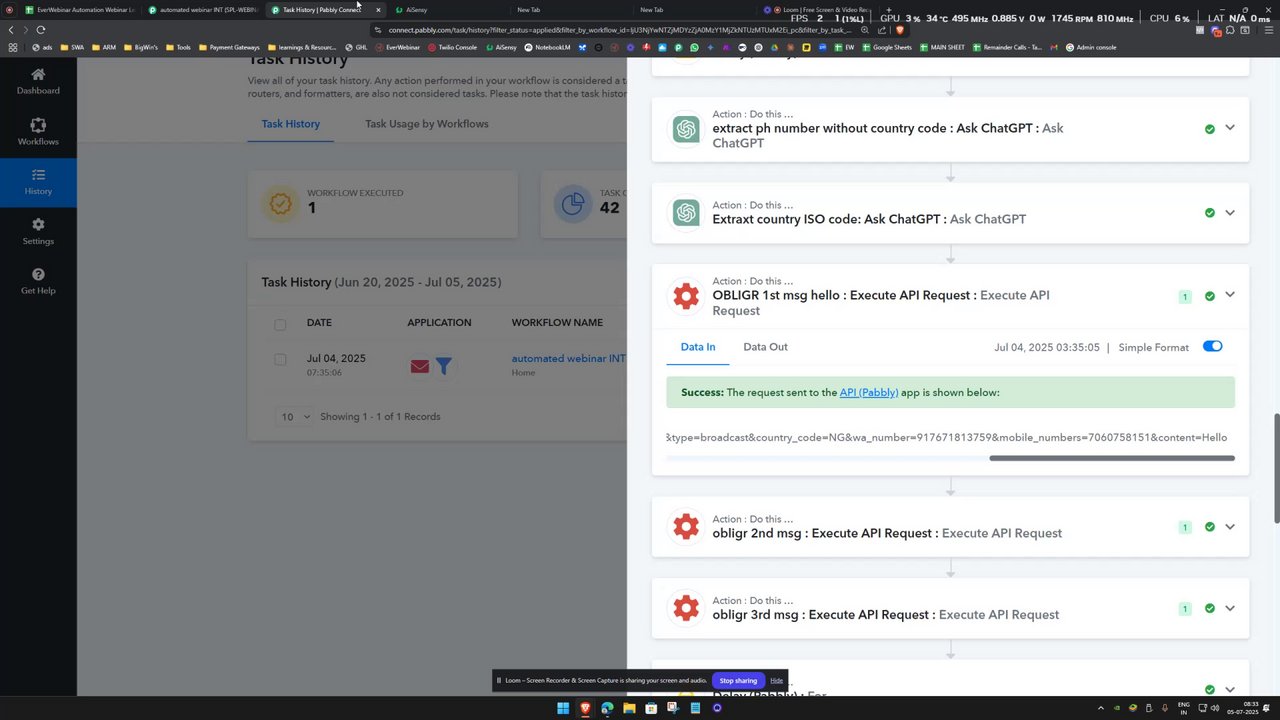Reload the browser page
1280x720 pixels.
click(x=40, y=30)
